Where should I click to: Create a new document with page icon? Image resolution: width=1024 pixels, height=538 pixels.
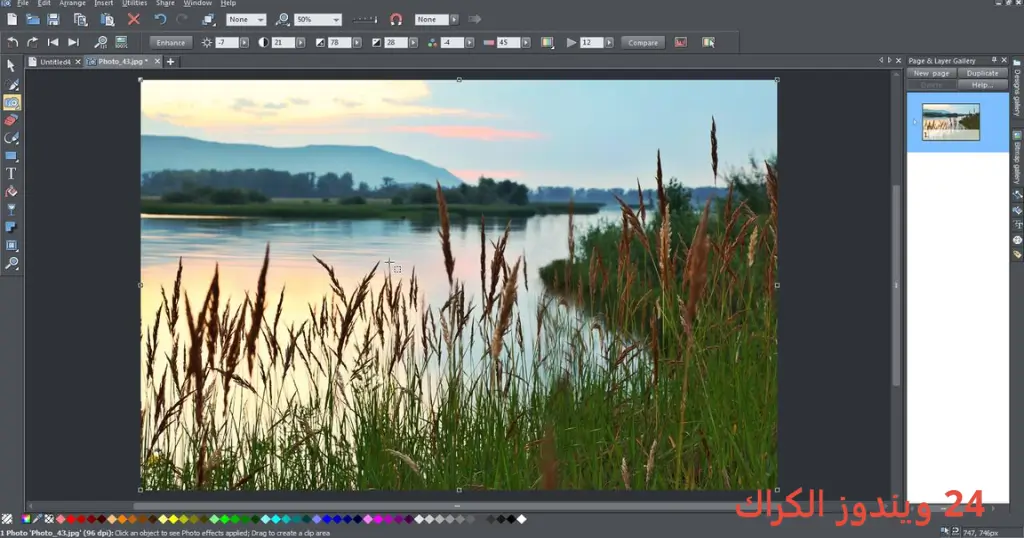[x=12, y=20]
